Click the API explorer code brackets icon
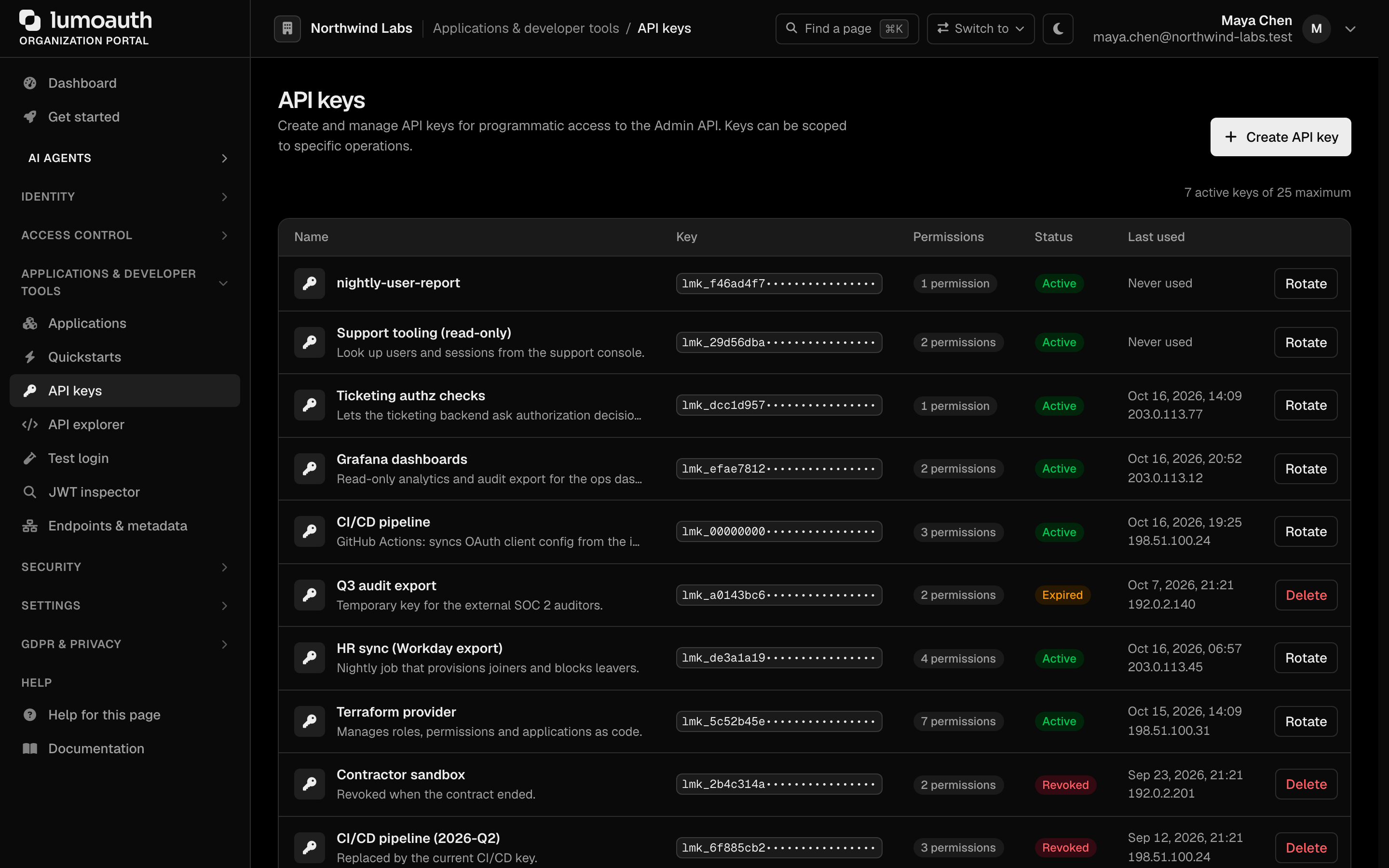1389x868 pixels. coord(30,424)
